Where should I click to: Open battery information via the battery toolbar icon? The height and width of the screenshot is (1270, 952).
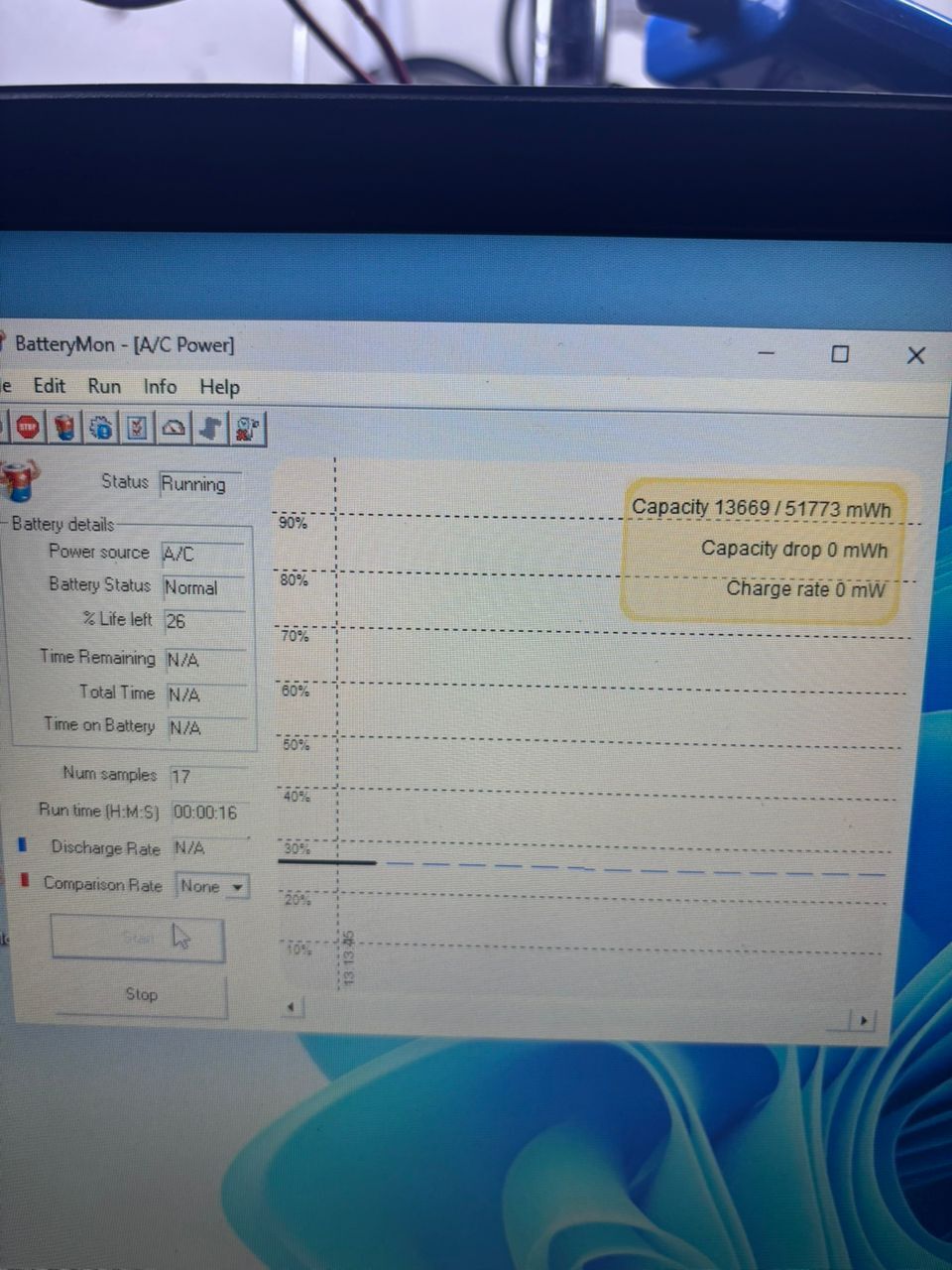tap(65, 428)
